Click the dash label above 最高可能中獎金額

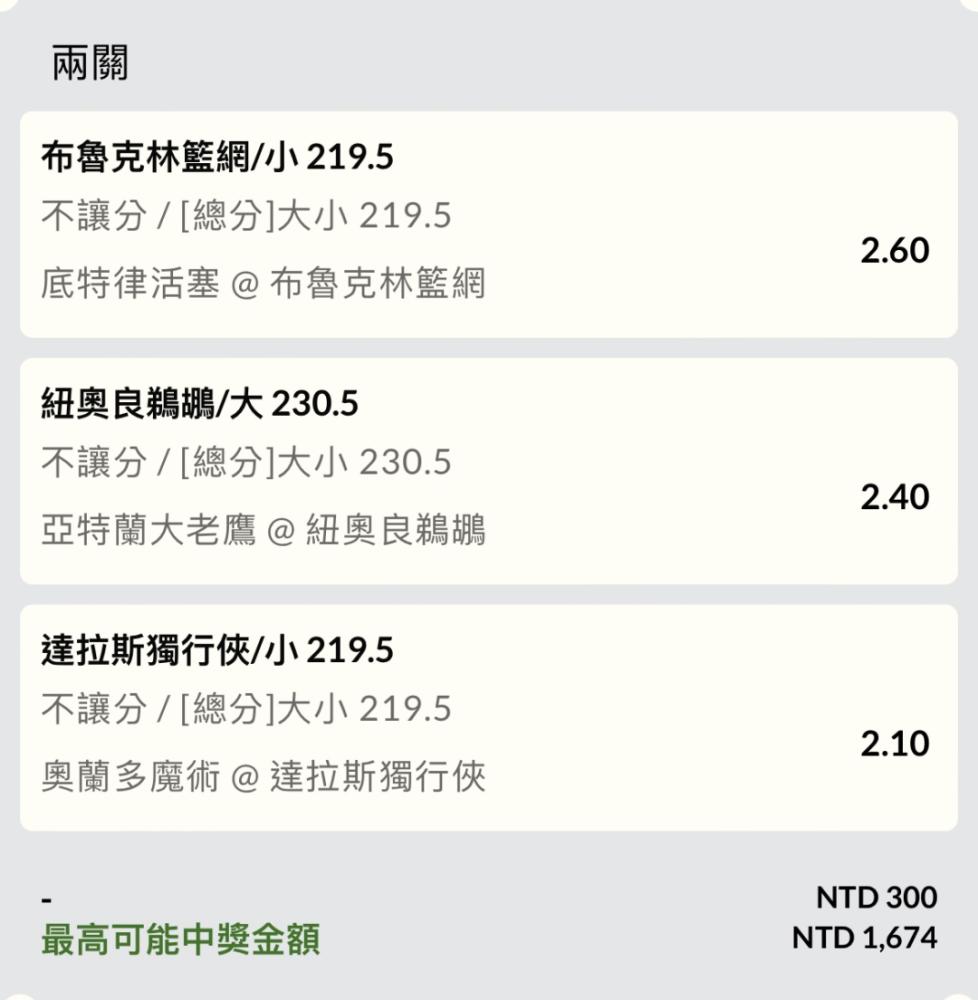pyautogui.click(x=47, y=900)
